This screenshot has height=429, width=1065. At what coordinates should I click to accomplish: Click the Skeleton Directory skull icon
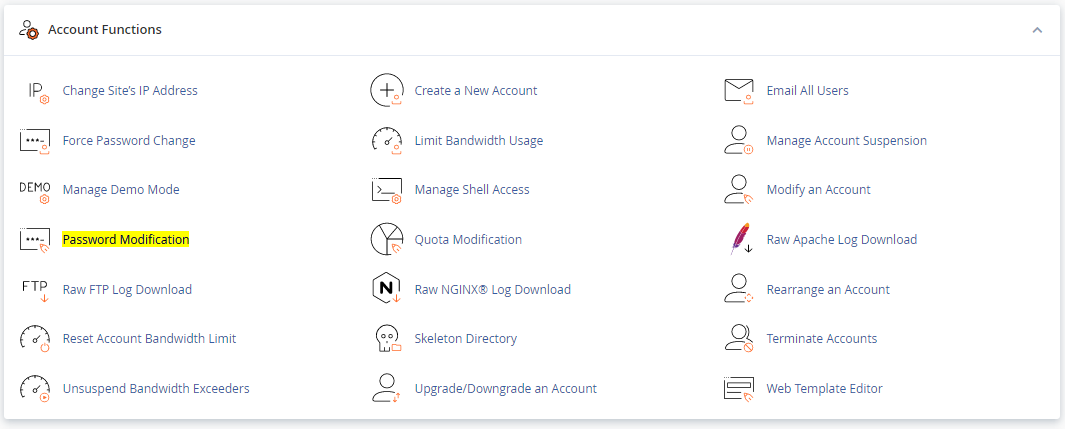387,339
